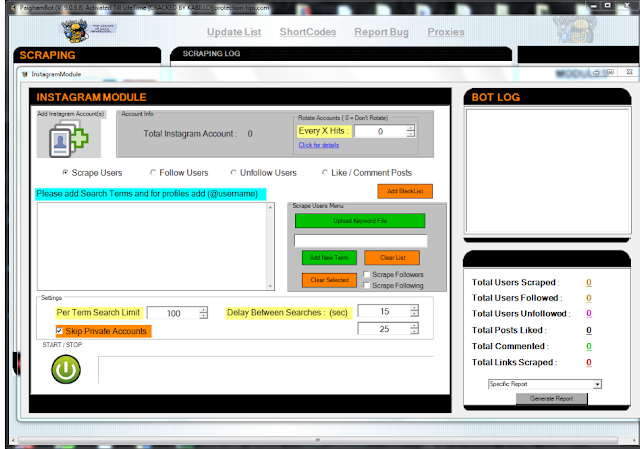This screenshot has height=449, width=640.
Task: Select the Like / Comment Posts option
Action: 325,173
